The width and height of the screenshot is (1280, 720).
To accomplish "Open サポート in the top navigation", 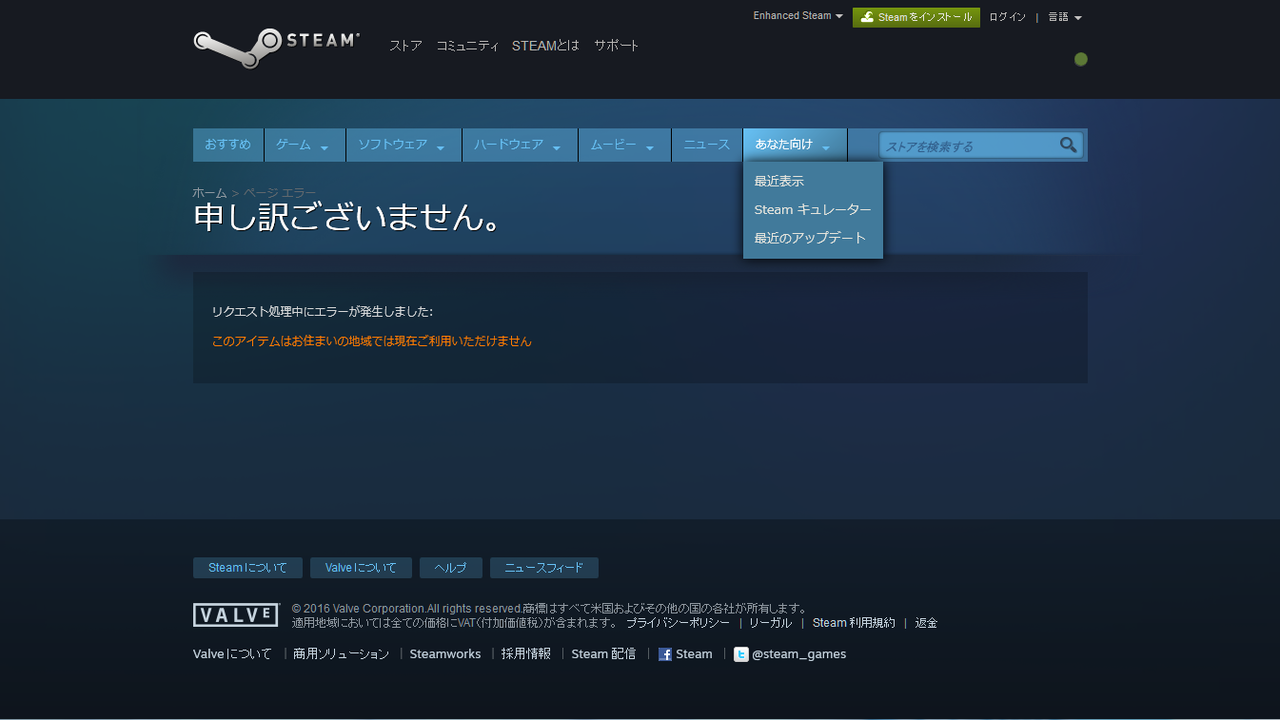I will (616, 46).
